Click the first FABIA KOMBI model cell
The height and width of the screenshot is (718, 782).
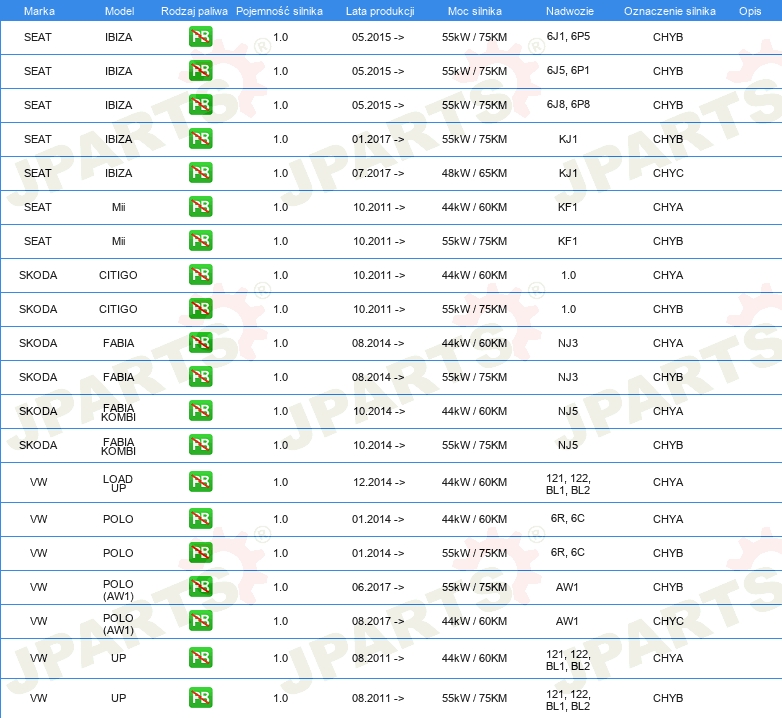coord(118,412)
